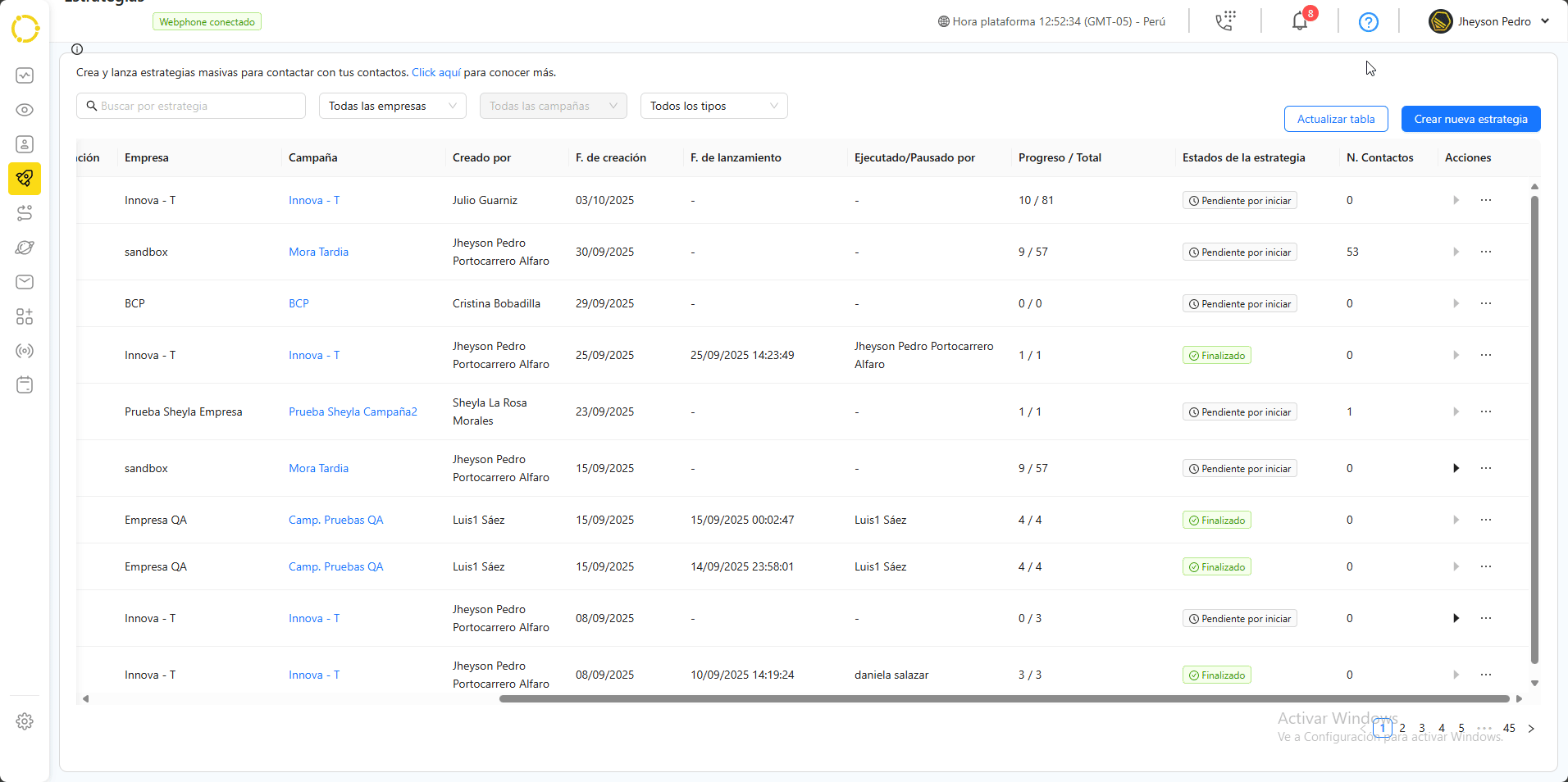The width and height of the screenshot is (1568, 782).
Task: Expand the Todas las empresas dropdown
Action: point(392,106)
